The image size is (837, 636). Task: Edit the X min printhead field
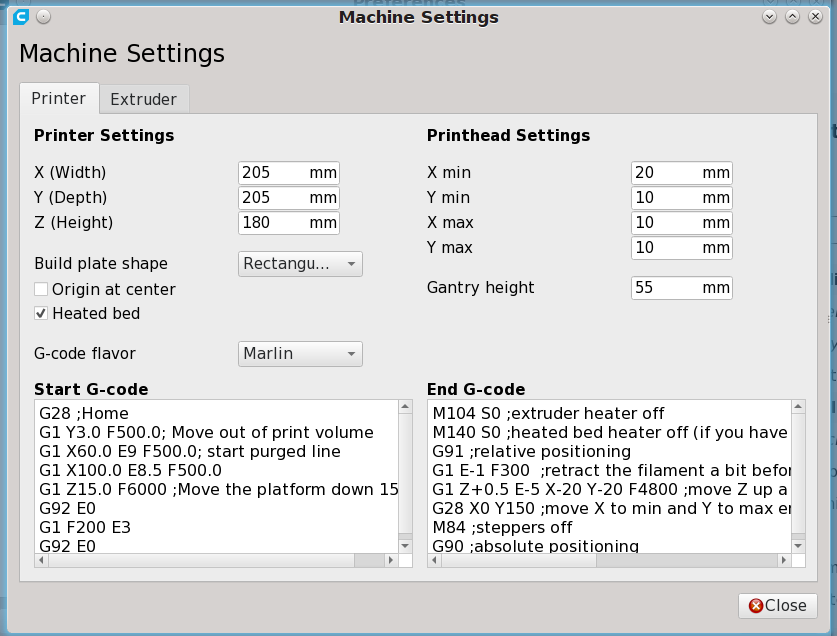coord(682,172)
